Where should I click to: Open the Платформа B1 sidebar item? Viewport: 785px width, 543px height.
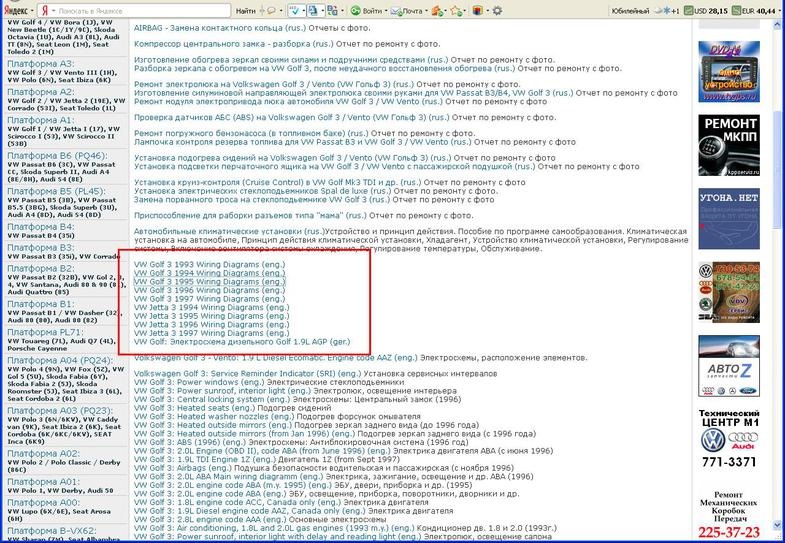(x=41, y=304)
